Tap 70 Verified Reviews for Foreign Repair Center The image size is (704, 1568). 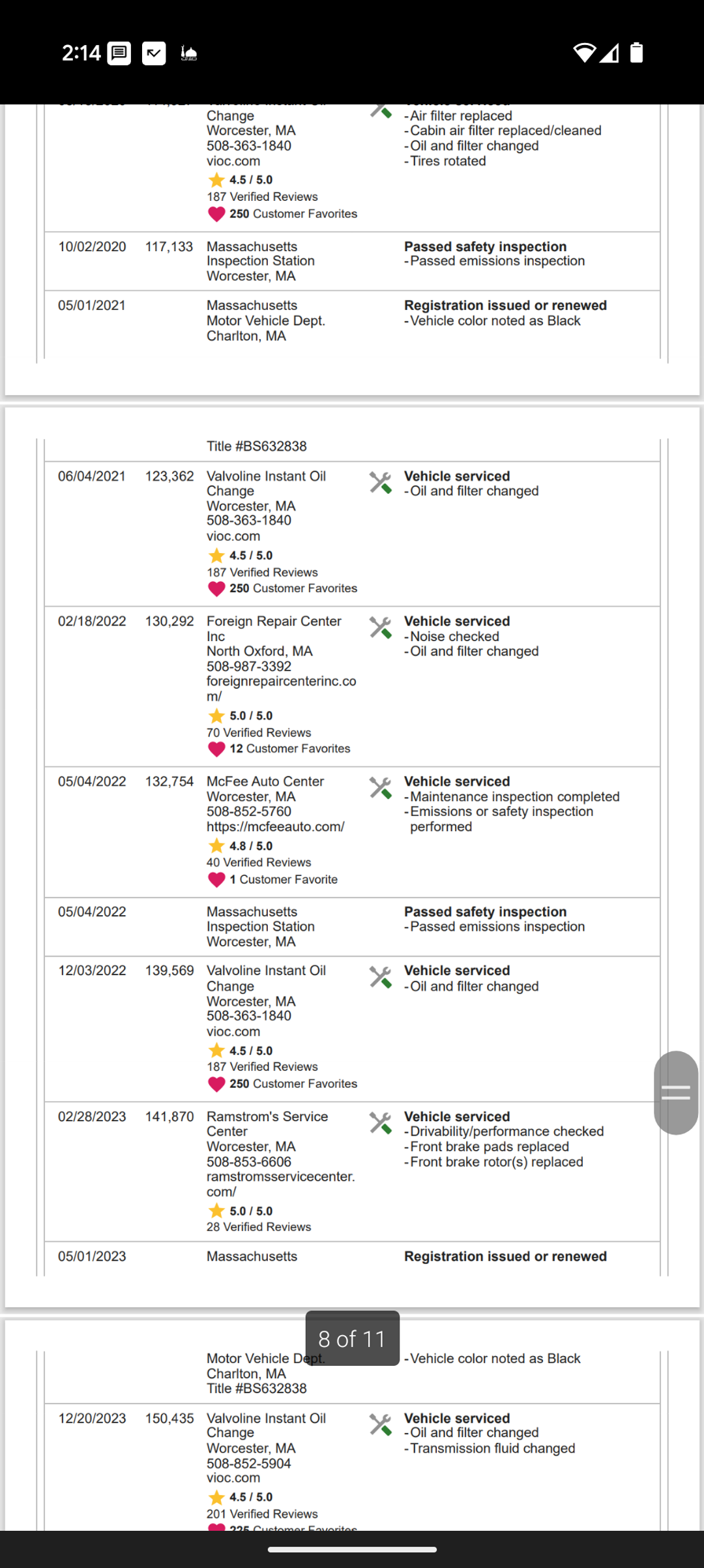(x=259, y=733)
